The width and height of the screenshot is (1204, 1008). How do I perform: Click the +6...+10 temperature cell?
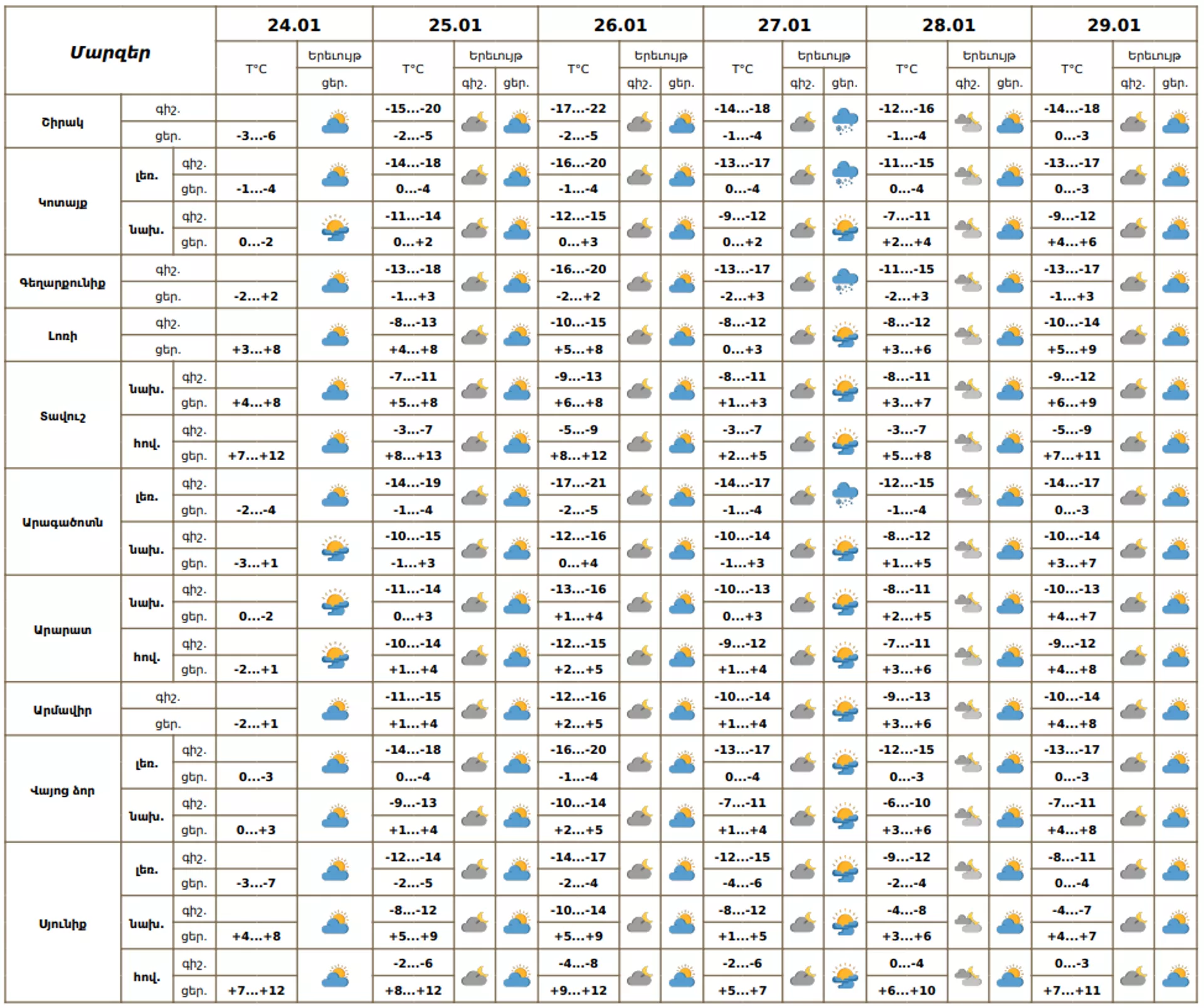coord(907,990)
